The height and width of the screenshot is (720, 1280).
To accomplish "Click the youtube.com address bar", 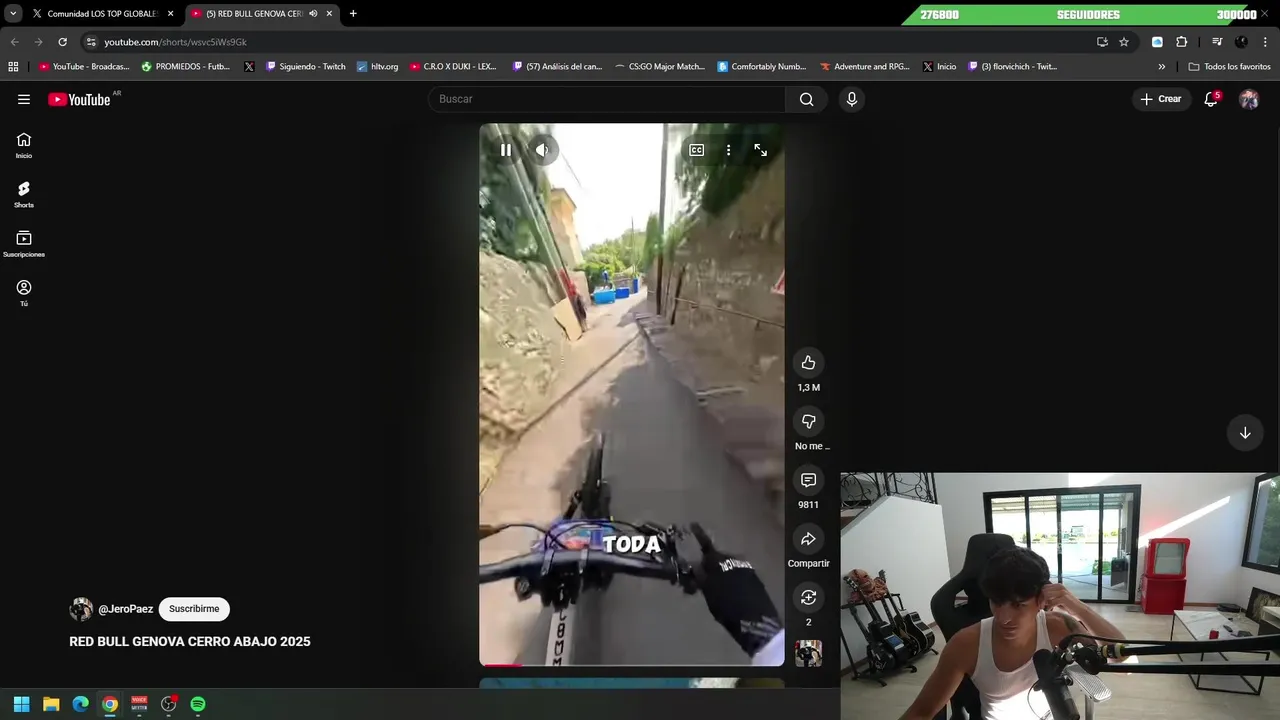I will [x=590, y=42].
